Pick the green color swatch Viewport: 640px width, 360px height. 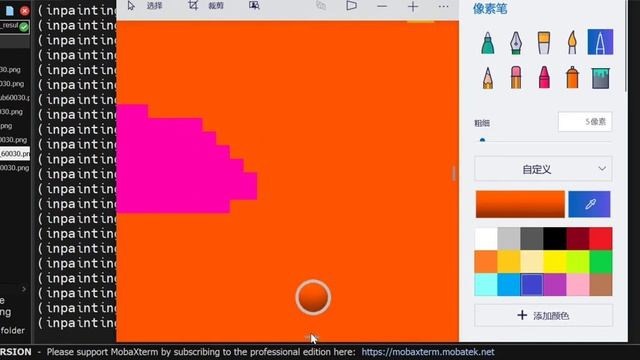click(x=600, y=262)
